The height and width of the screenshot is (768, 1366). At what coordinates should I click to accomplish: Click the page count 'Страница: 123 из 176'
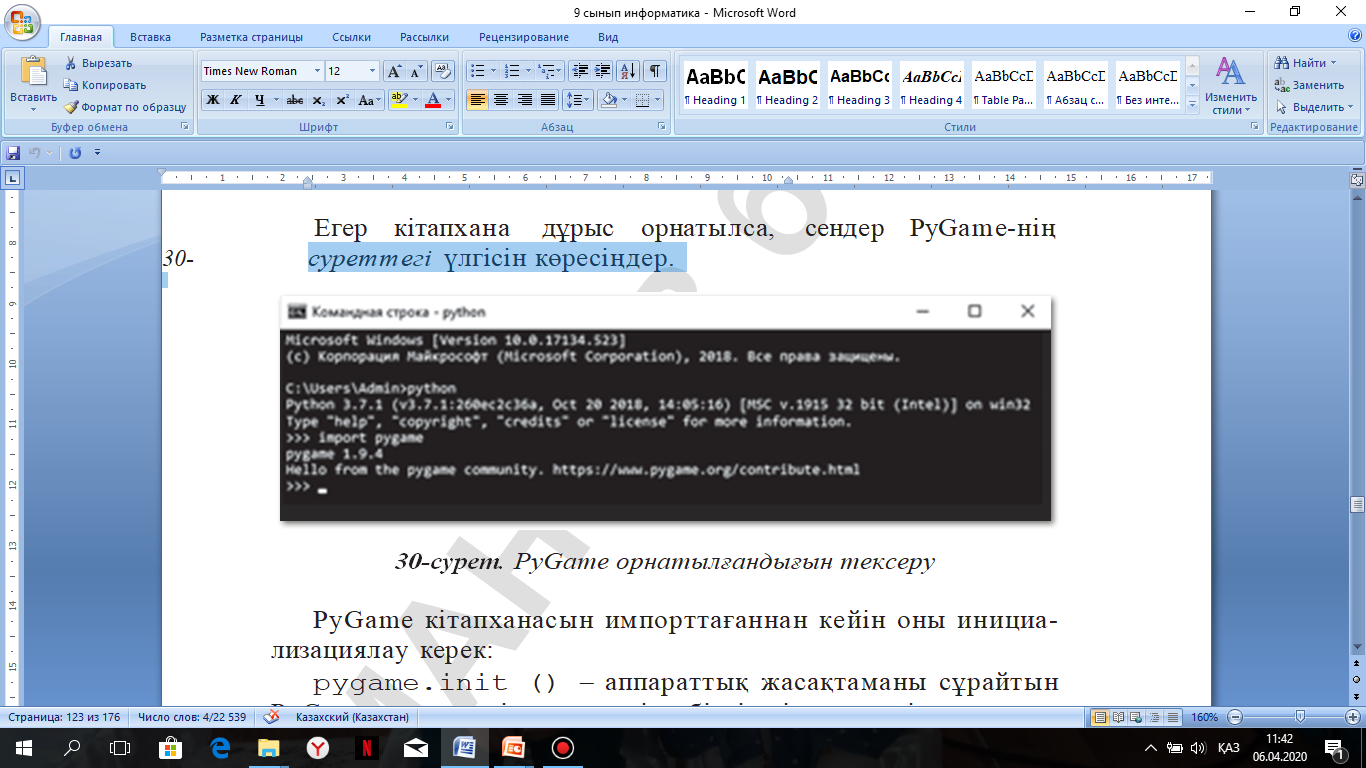click(x=63, y=717)
